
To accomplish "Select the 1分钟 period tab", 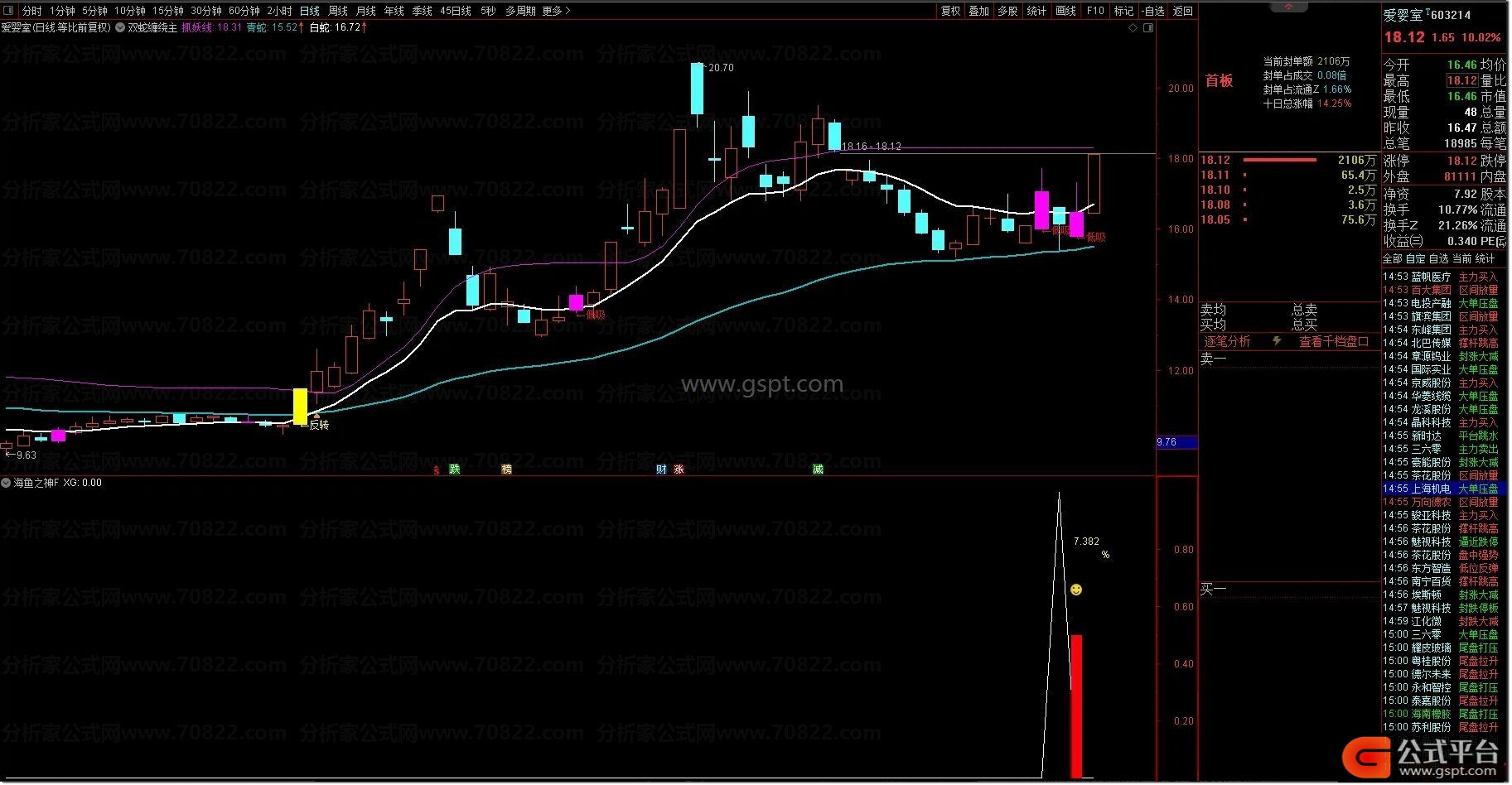I will tap(62, 11).
